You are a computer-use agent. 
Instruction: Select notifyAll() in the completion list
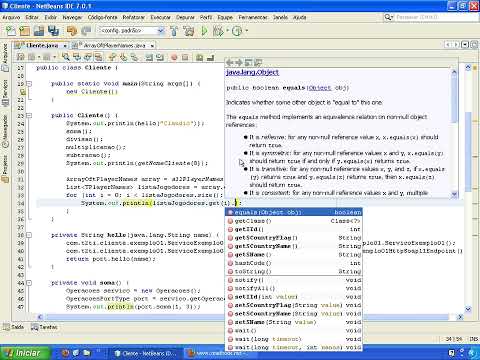pos(294,288)
